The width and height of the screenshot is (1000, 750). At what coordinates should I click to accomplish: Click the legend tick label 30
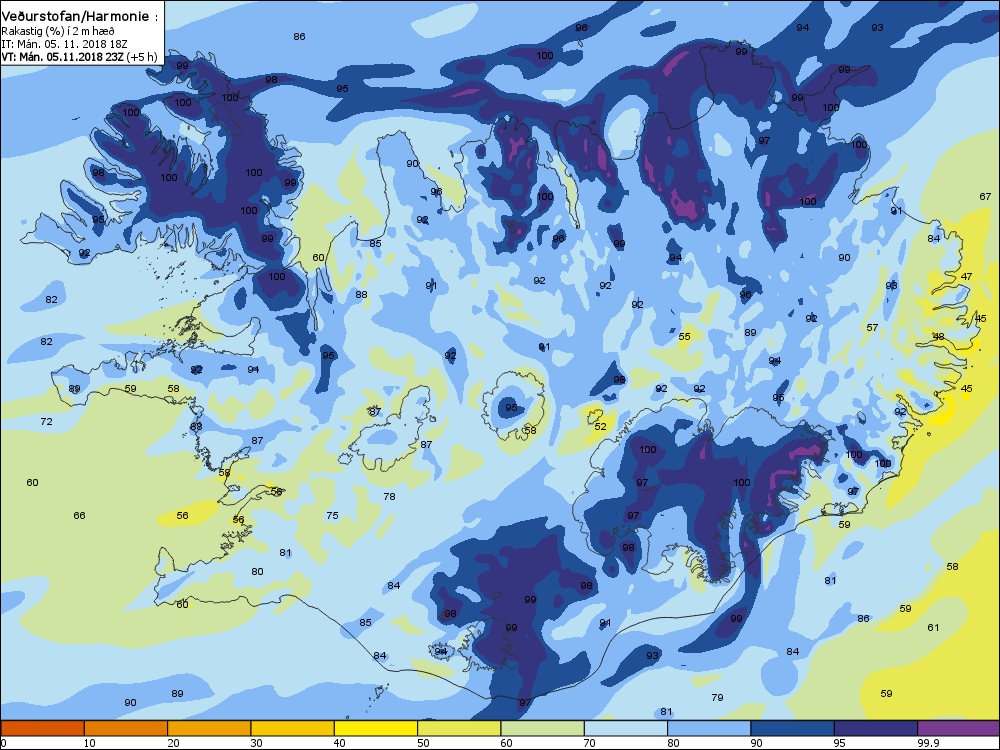pos(256,743)
